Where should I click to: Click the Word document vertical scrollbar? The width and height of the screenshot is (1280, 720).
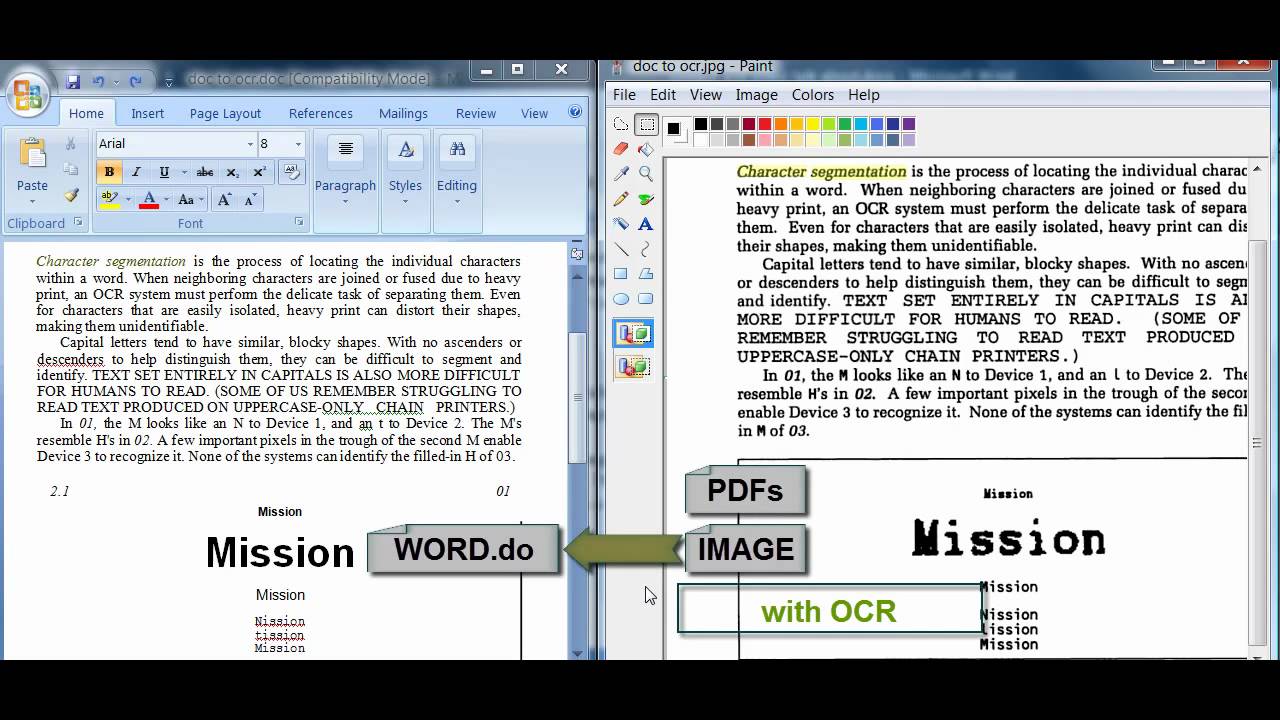click(578, 400)
